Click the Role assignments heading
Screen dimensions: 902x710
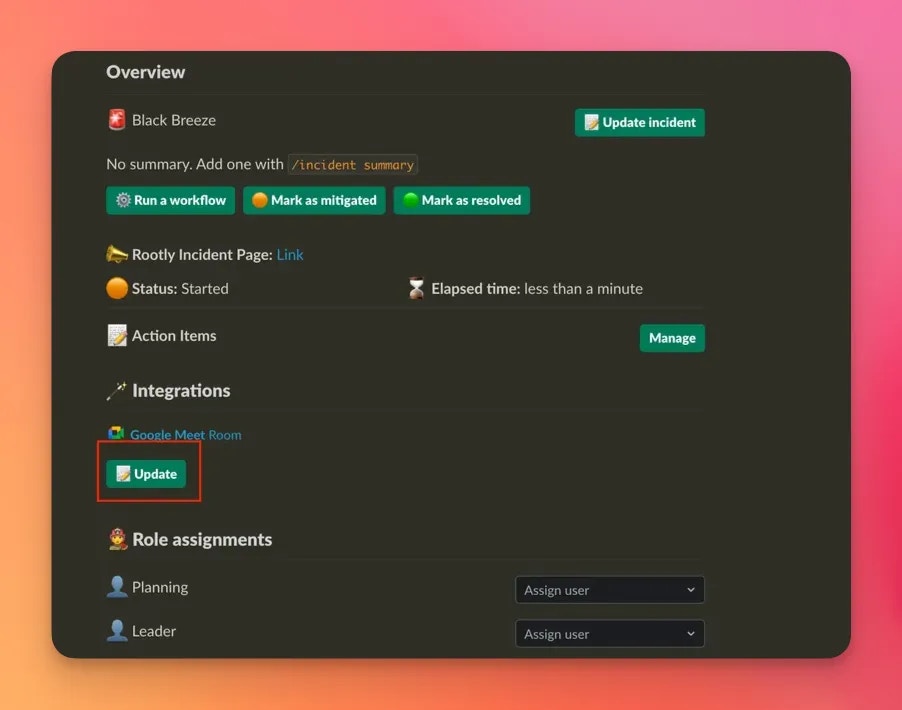click(x=202, y=539)
